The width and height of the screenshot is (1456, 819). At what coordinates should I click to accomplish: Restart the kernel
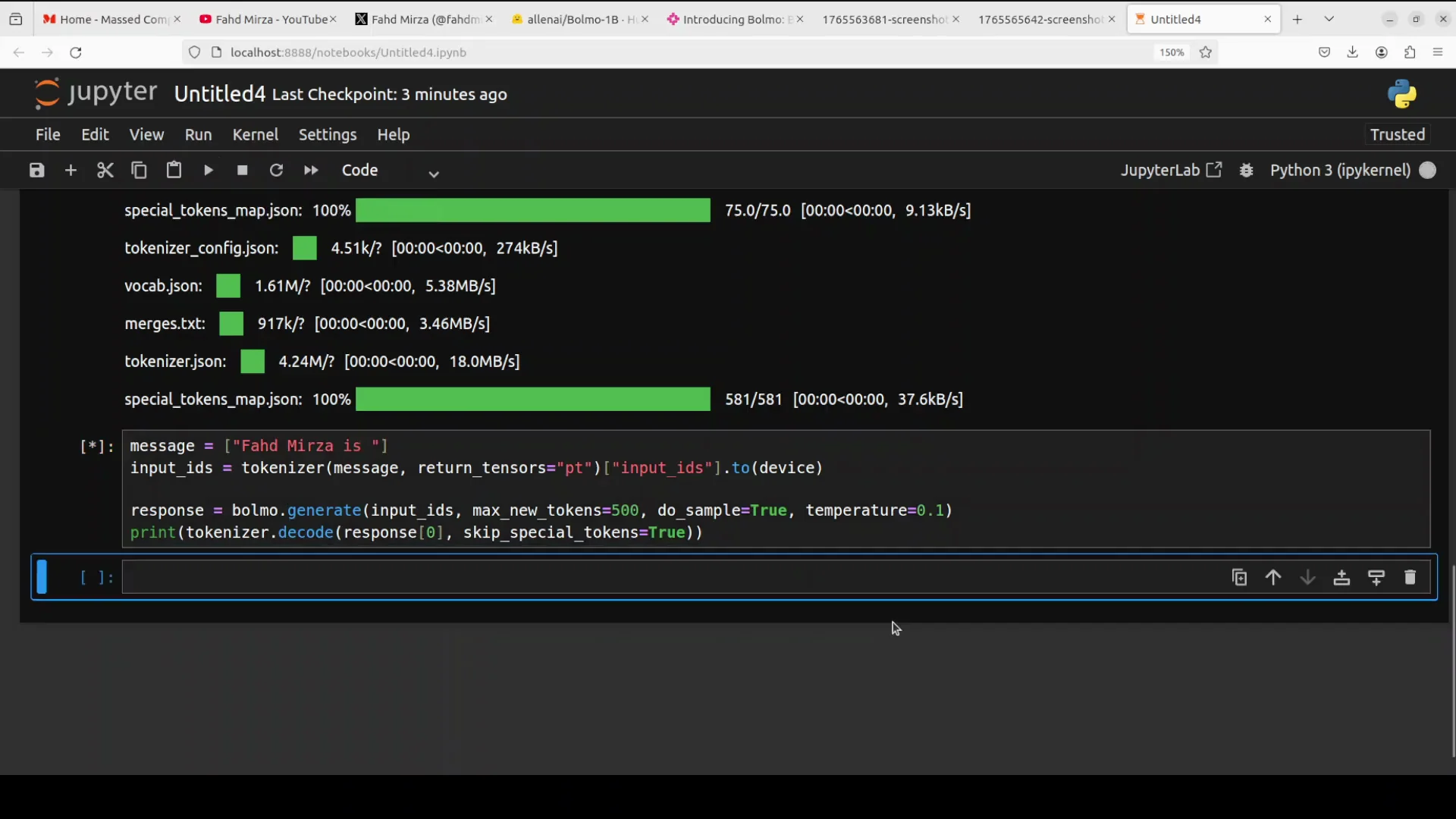coord(276,170)
